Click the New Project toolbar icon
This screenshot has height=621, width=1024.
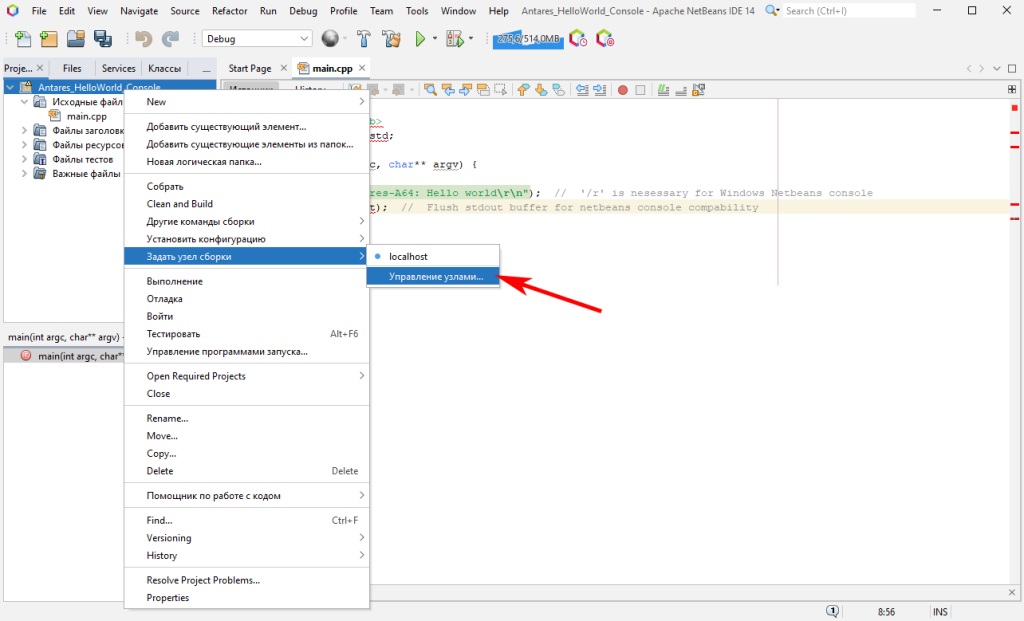tap(49, 39)
